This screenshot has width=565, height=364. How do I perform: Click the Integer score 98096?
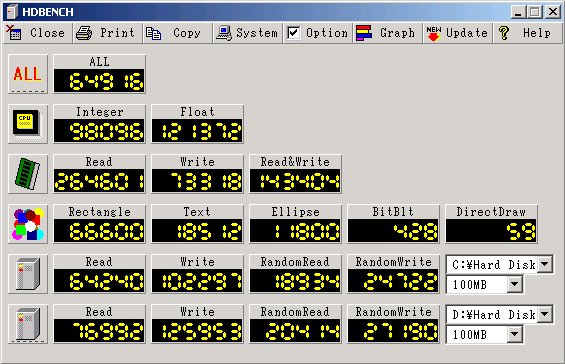click(99, 131)
